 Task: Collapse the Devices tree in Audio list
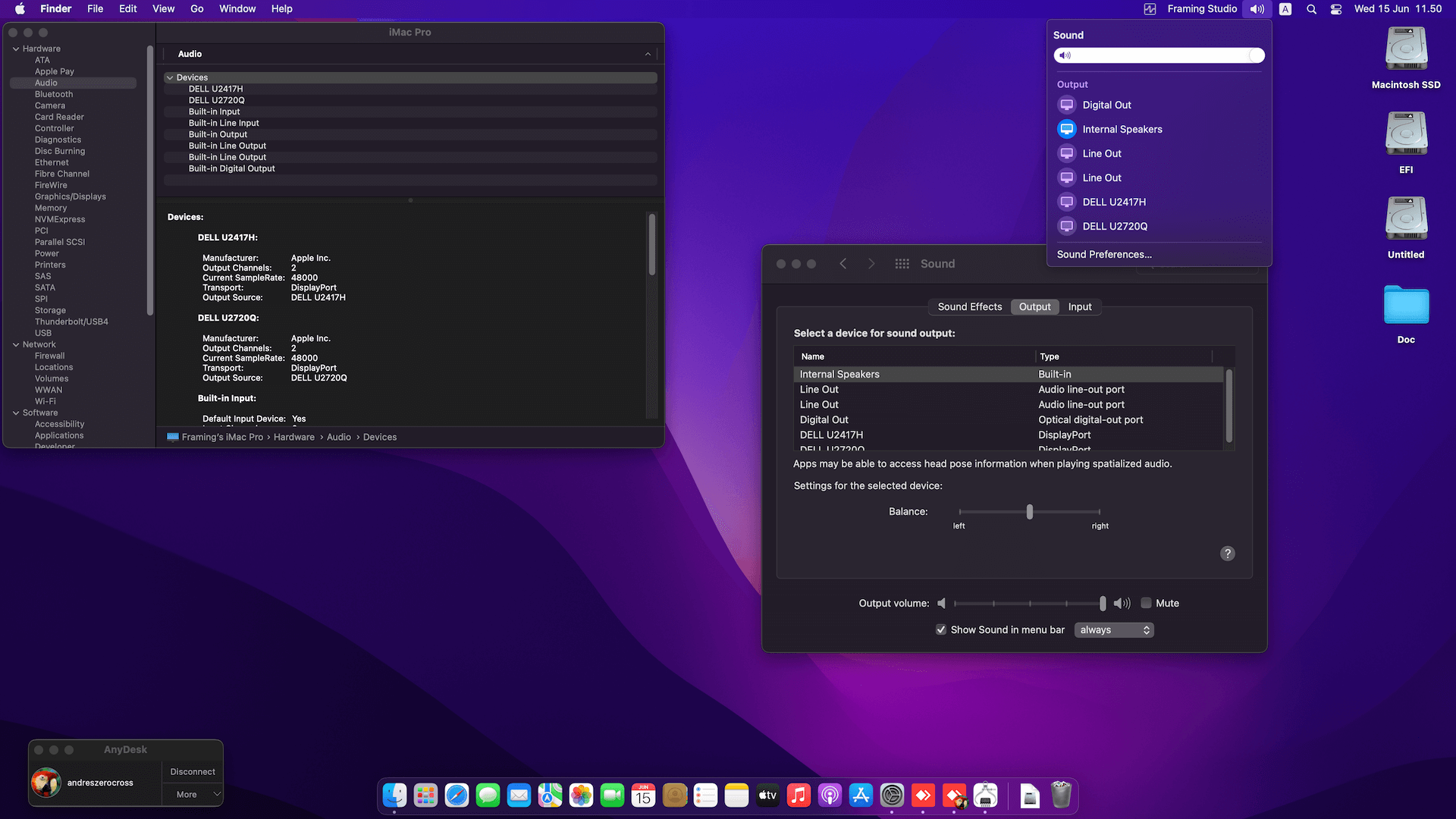point(170,78)
